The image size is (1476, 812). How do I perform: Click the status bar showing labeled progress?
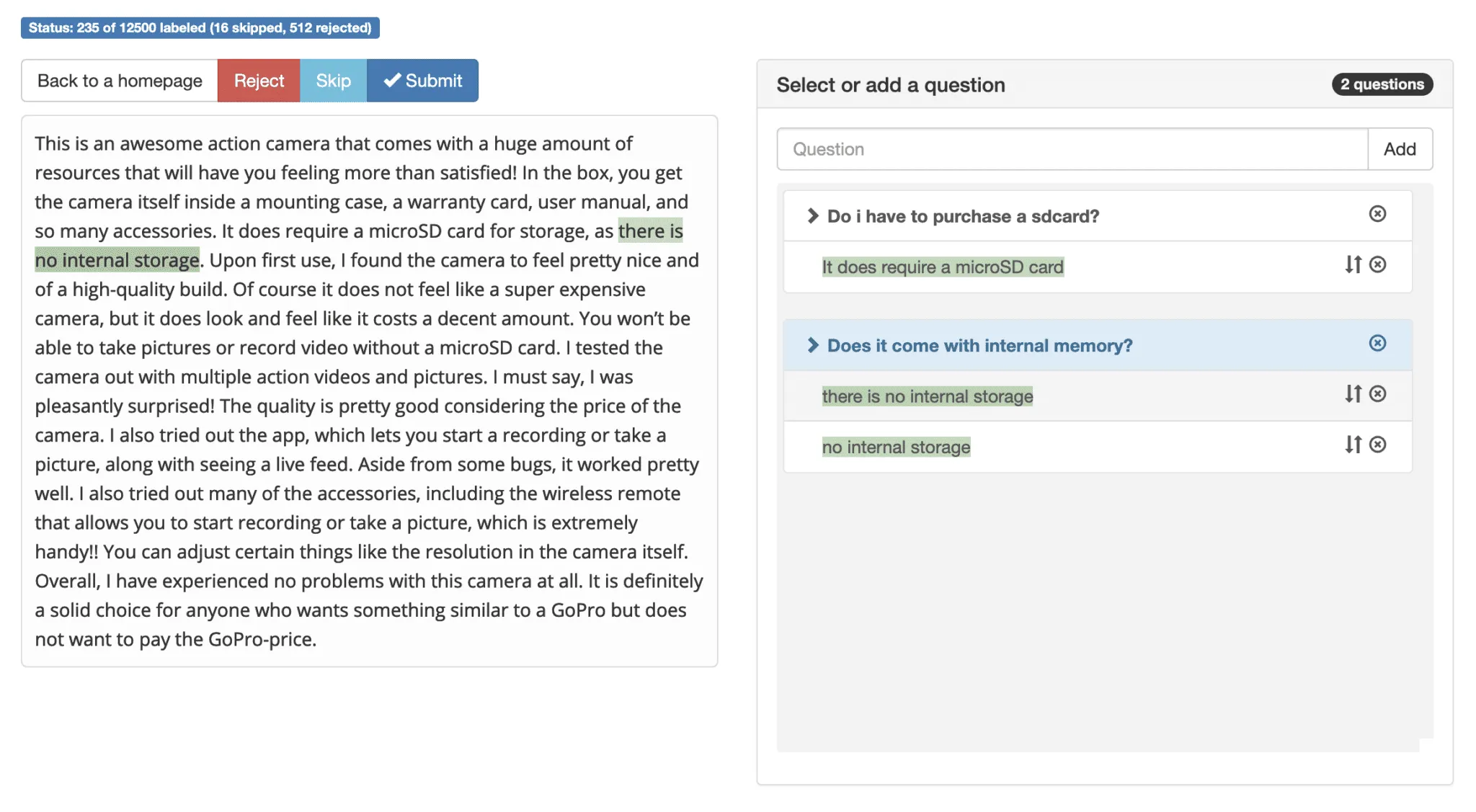pos(200,29)
